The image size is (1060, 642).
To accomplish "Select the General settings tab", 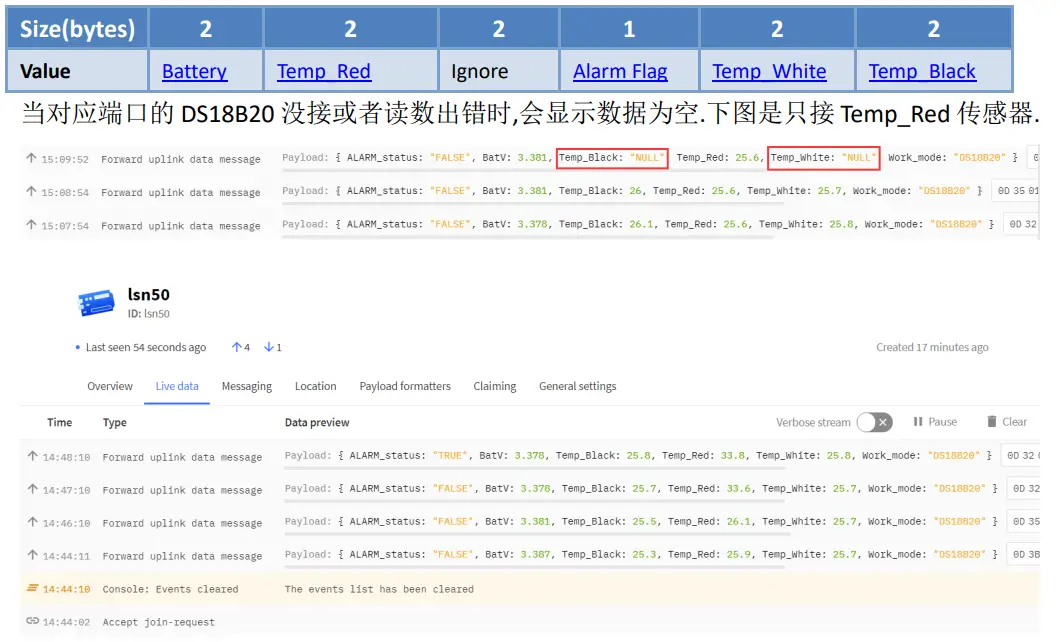I will (577, 386).
